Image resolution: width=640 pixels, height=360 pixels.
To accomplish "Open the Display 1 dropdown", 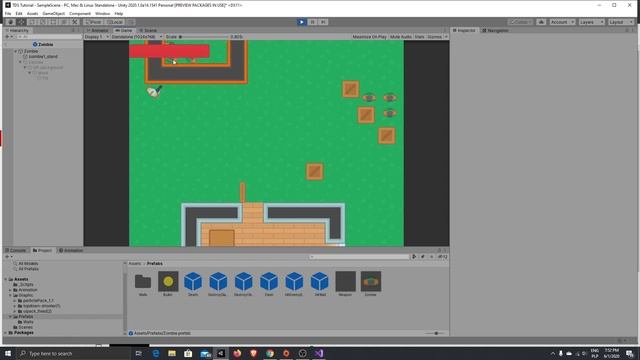I will (x=97, y=37).
